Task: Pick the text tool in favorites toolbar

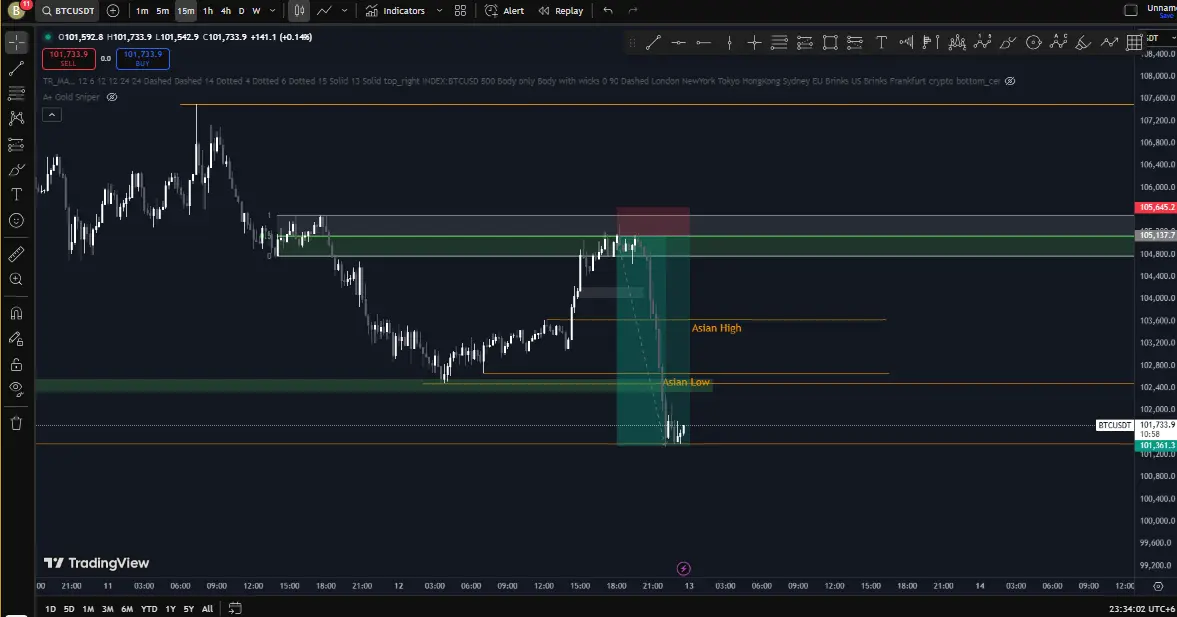Action: tap(881, 43)
